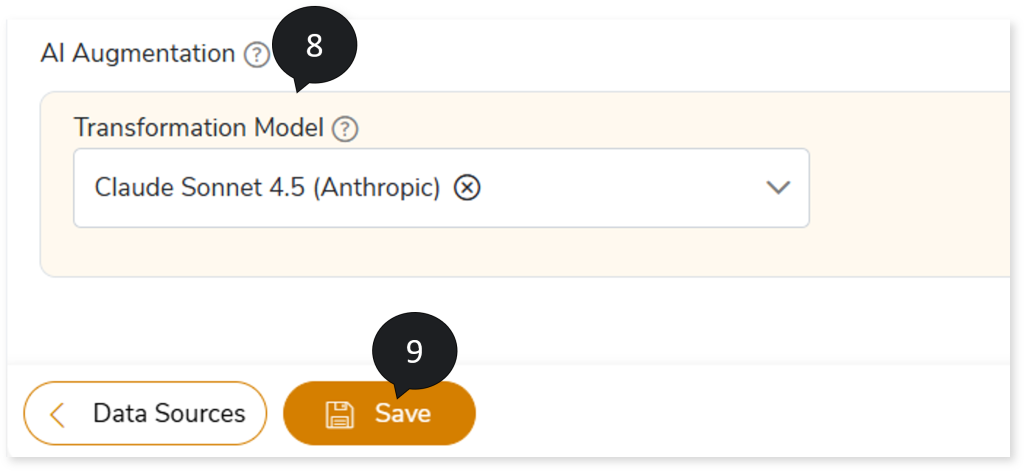Click the numbered callout bubble 8
The width and height of the screenshot is (1024, 471).
point(314,46)
